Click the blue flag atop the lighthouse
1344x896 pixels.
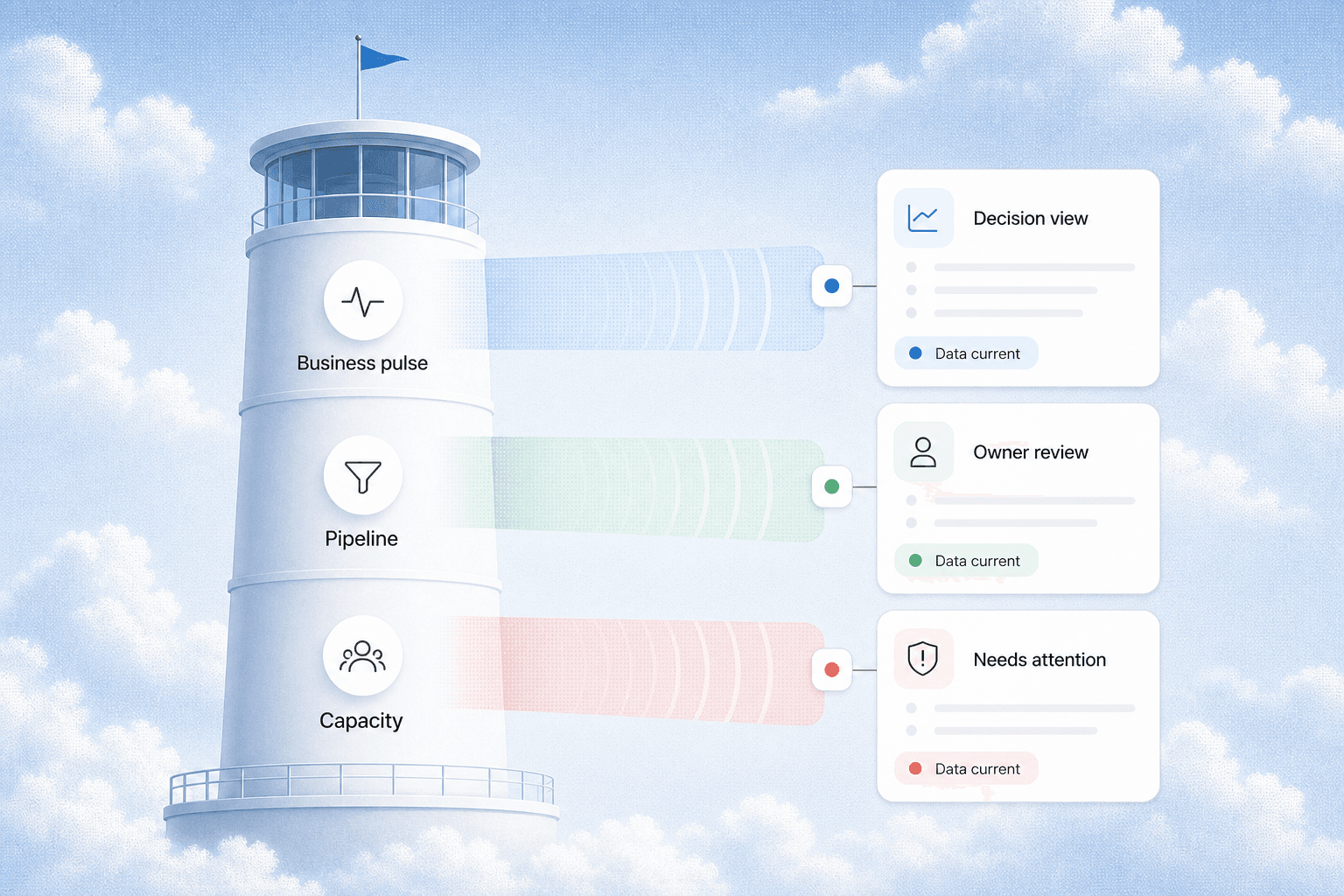point(383,58)
